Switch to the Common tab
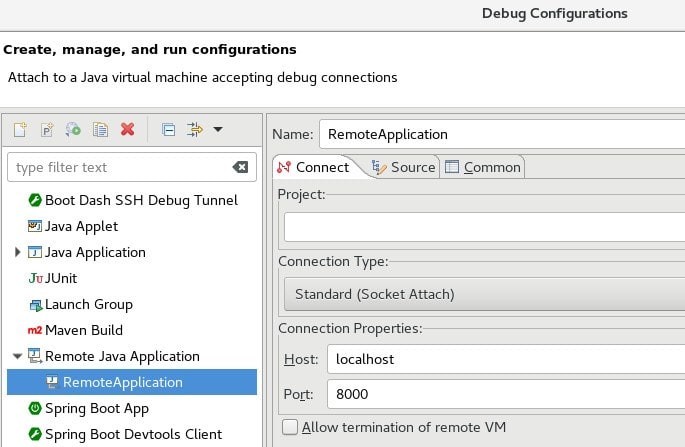Image resolution: width=685 pixels, height=447 pixels. pyautogui.click(x=483, y=167)
